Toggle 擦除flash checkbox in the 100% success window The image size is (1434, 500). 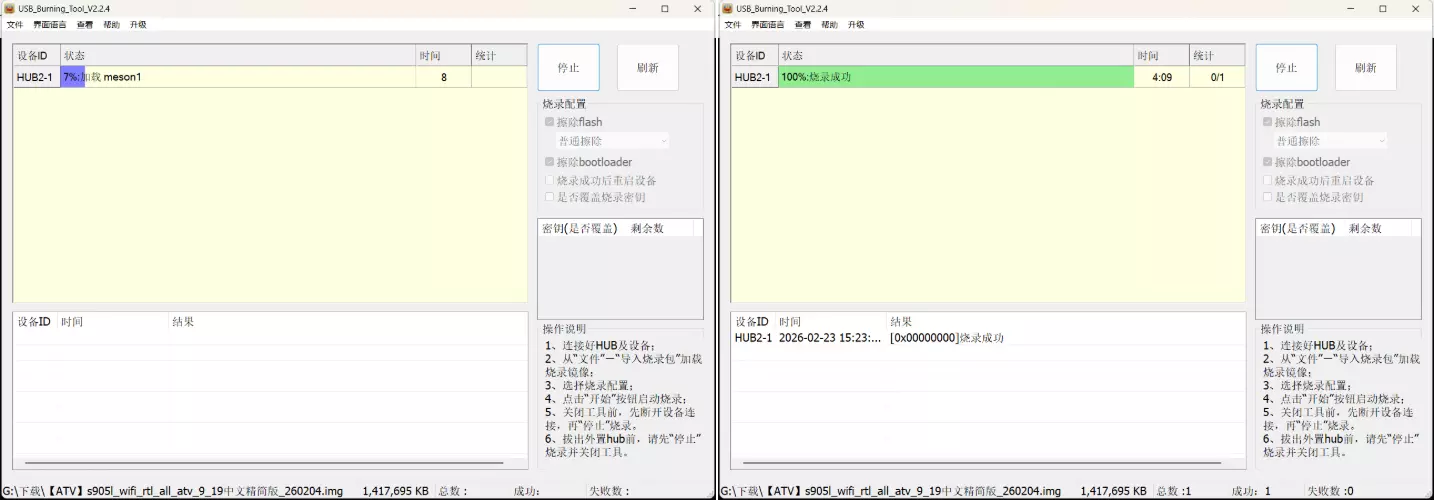pos(1267,122)
